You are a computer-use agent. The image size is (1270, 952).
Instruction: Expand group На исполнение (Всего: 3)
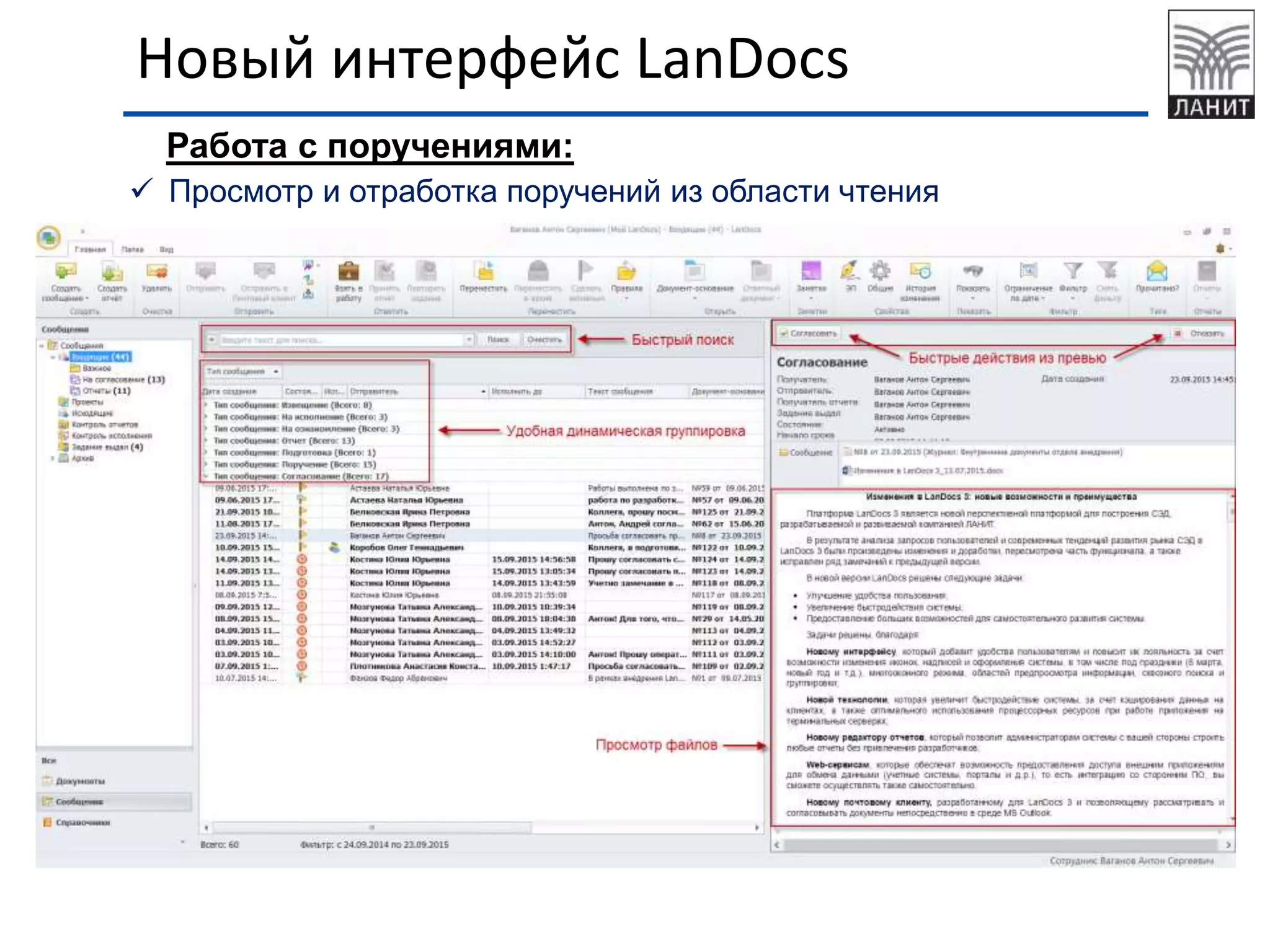point(207,417)
